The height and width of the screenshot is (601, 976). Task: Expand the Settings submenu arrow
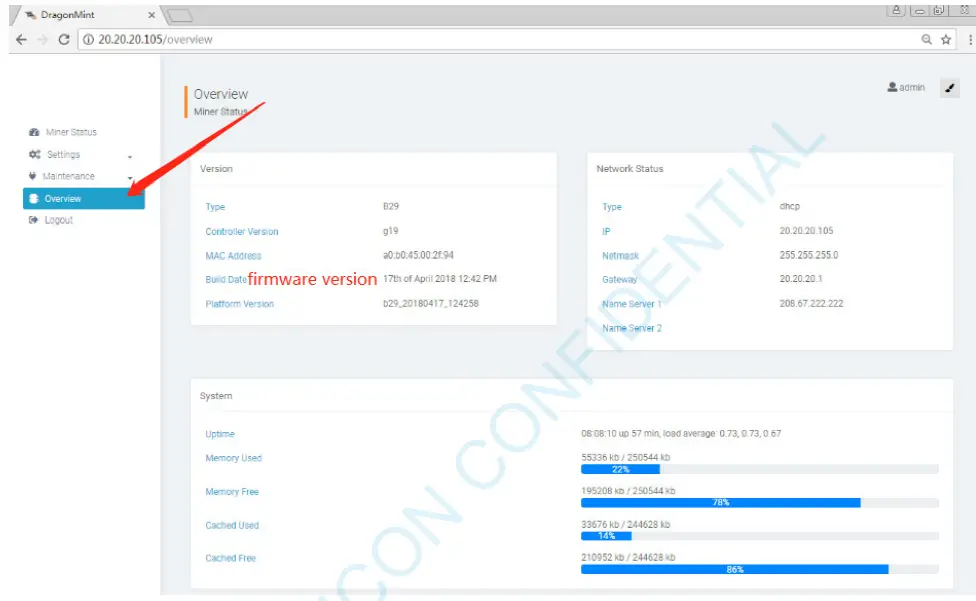coord(130,156)
